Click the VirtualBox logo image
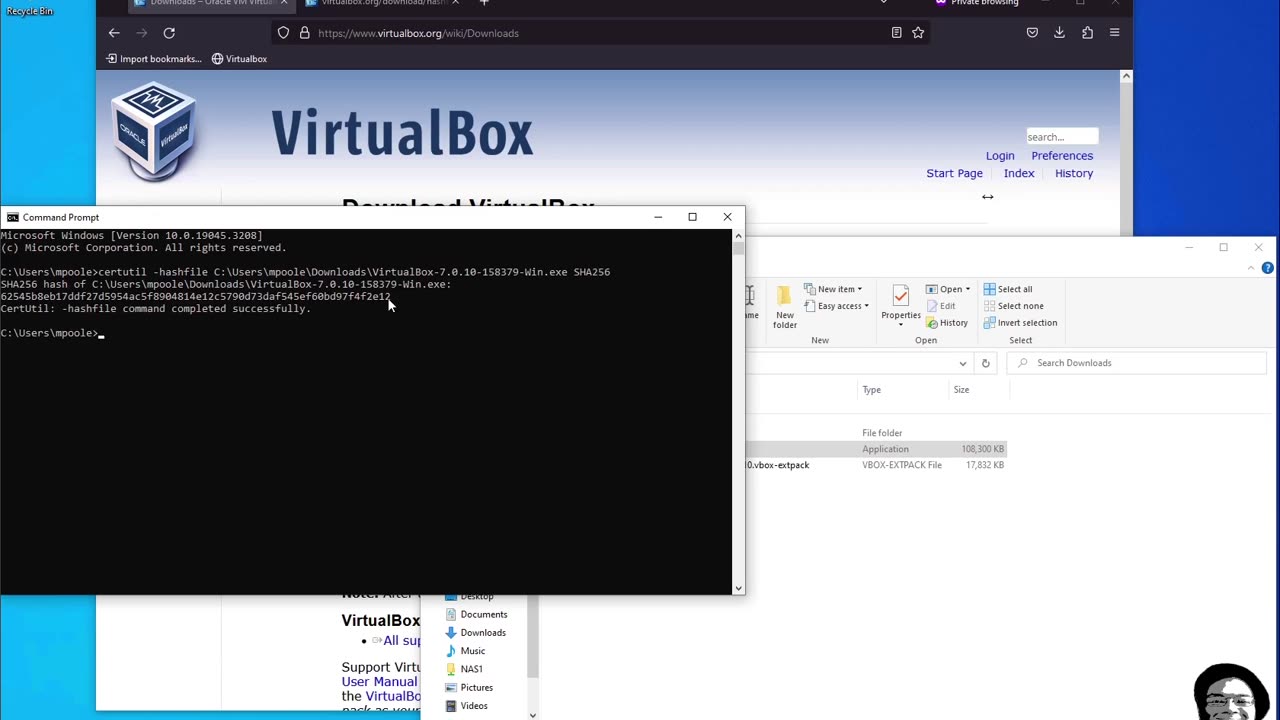The height and width of the screenshot is (720, 1280). pyautogui.click(x=154, y=132)
